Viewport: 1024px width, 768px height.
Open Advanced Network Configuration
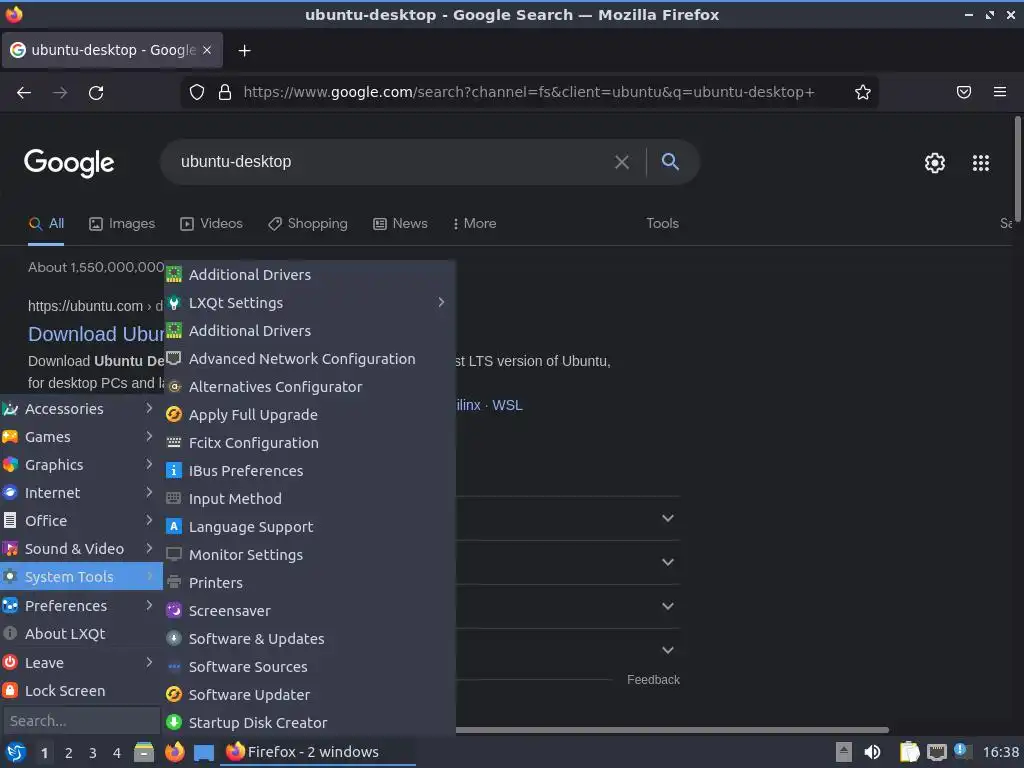pyautogui.click(x=310, y=359)
